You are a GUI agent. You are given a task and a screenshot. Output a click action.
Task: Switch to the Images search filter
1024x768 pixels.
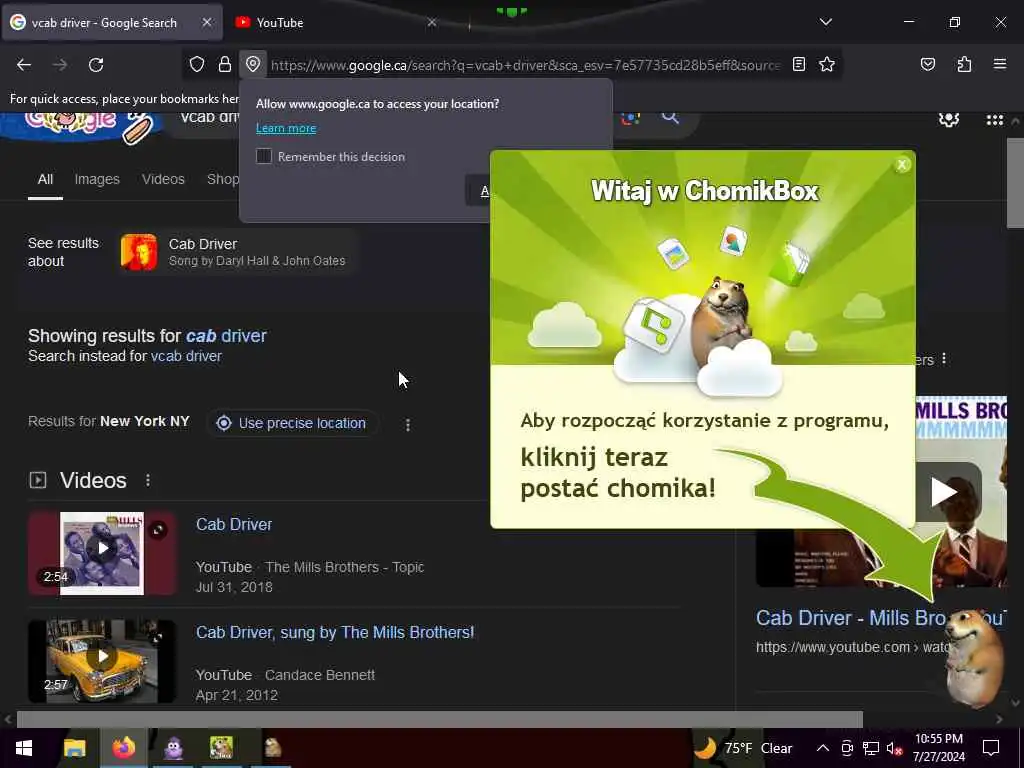tap(97, 179)
